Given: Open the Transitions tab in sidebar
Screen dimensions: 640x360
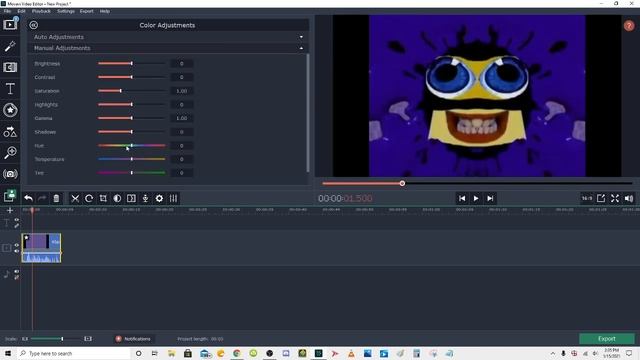Looking at the screenshot, I should (10, 67).
